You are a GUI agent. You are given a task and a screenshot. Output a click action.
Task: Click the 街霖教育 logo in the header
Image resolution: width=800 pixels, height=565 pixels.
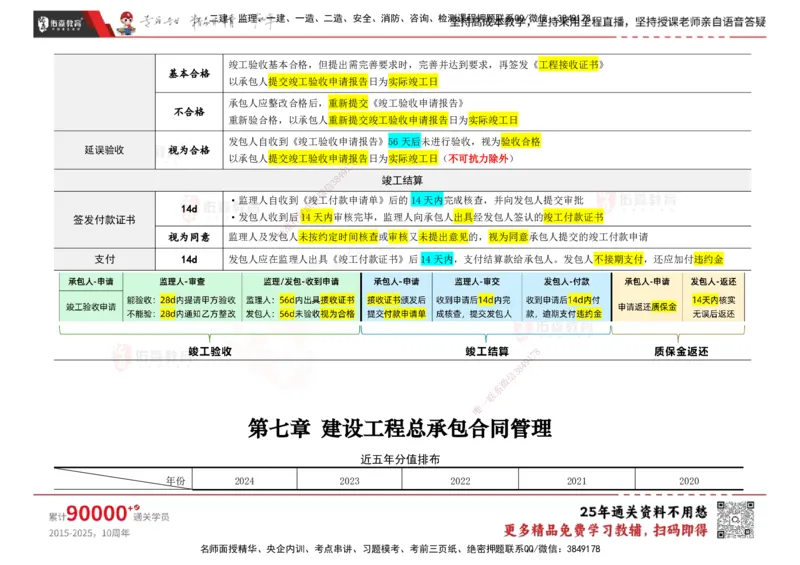click(60, 23)
